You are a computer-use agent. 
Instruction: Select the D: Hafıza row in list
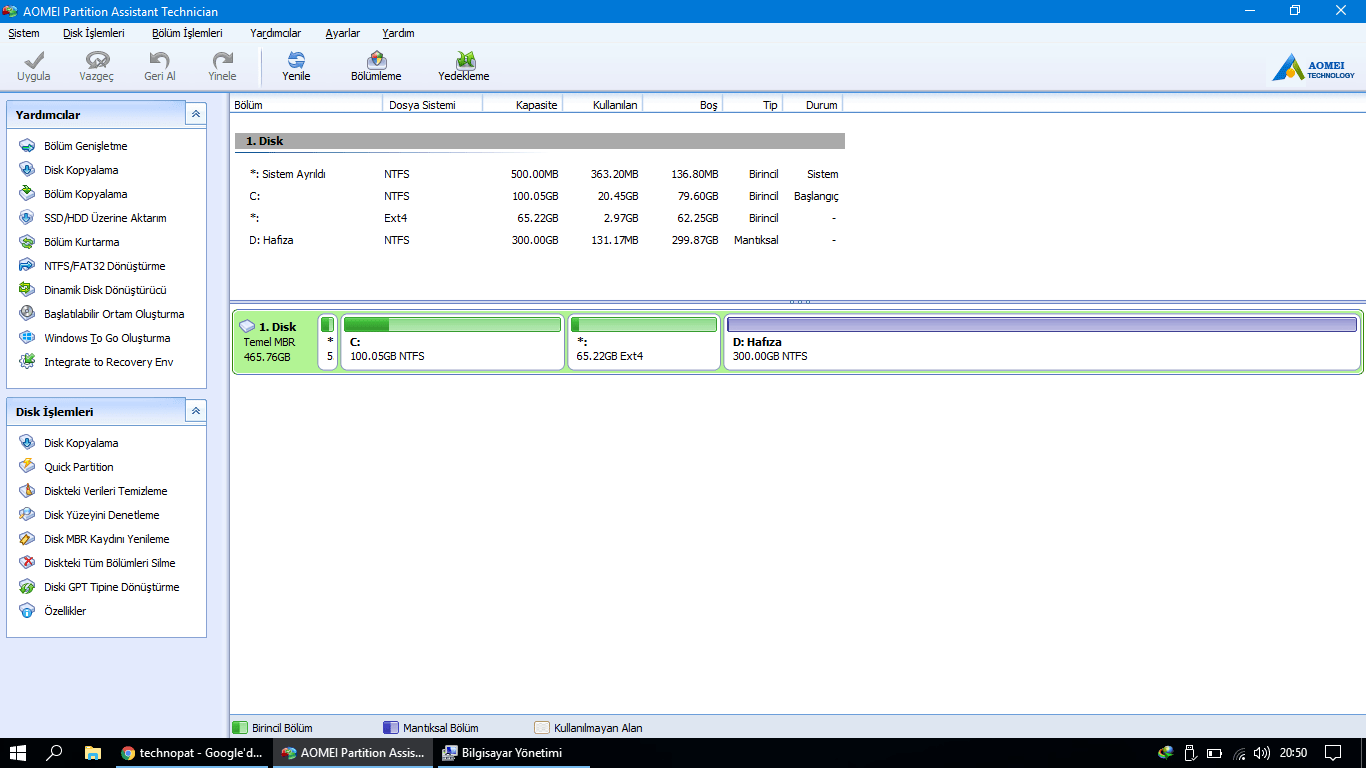[x=540, y=240]
